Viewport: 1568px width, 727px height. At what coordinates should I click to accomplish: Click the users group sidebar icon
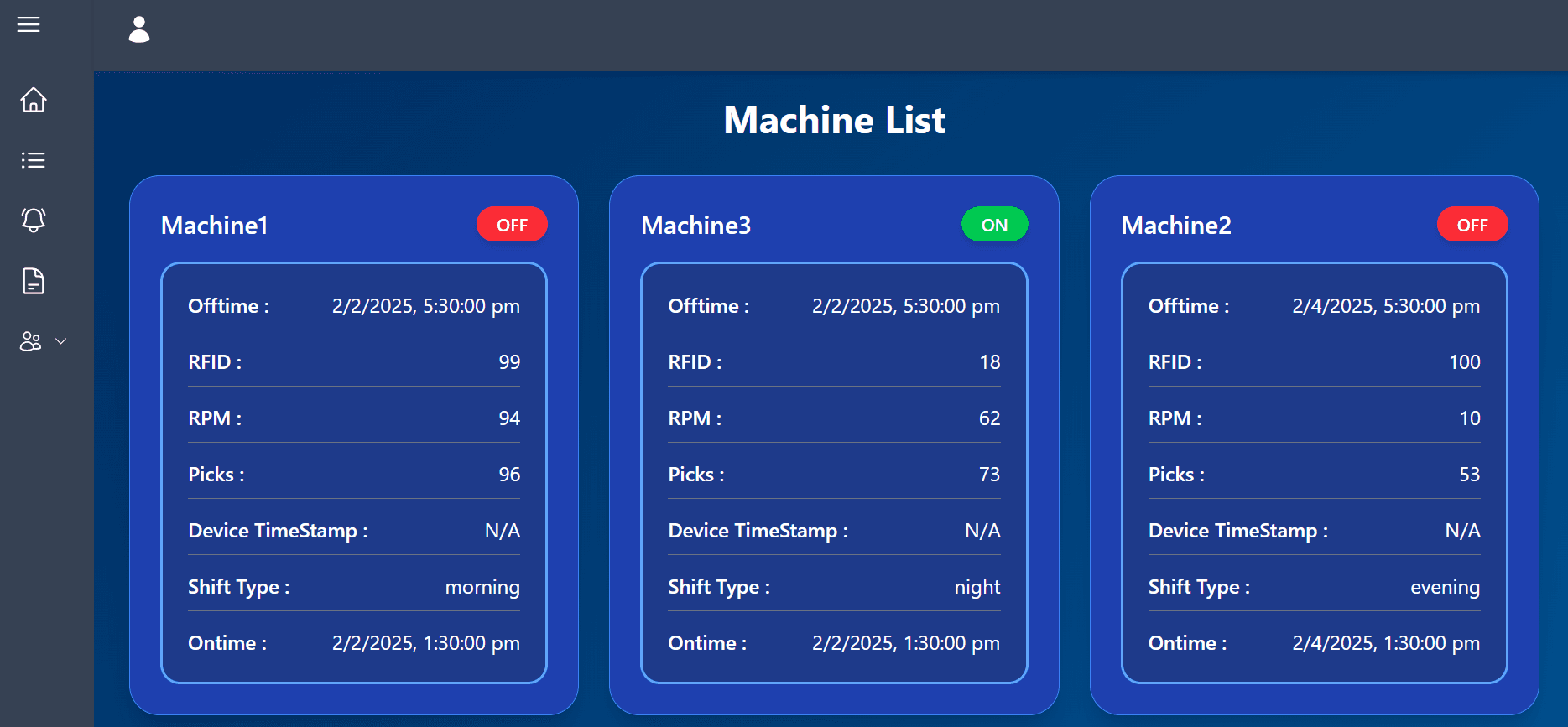tap(31, 341)
